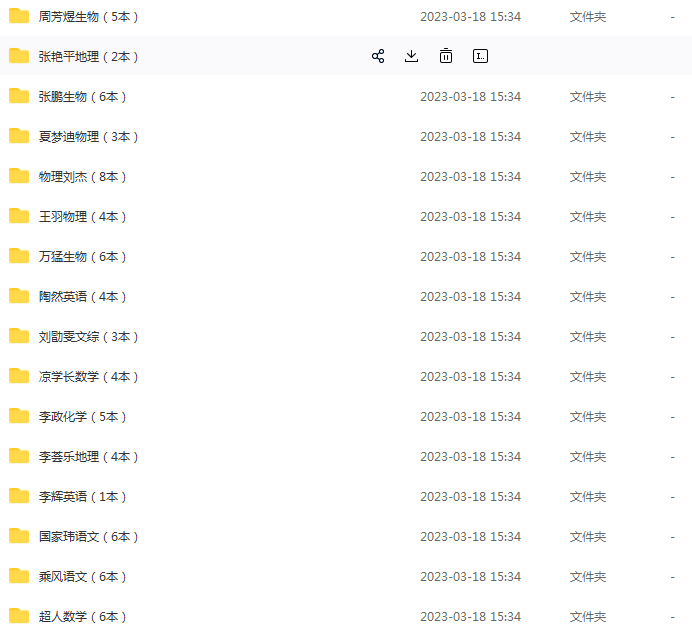The height and width of the screenshot is (626, 692).
Task: Click the folder icon beside 李政化学
Action: (x=19, y=416)
